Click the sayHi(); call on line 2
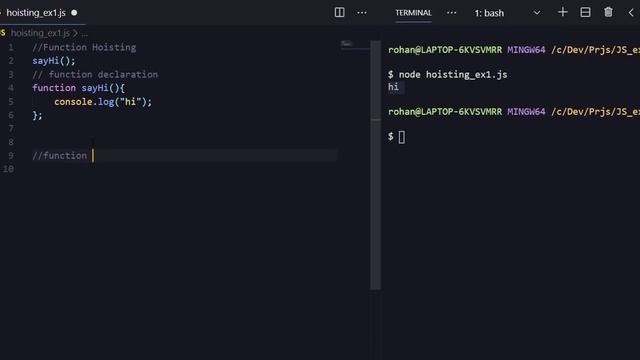Viewport: 640px width, 360px height. 54,61
